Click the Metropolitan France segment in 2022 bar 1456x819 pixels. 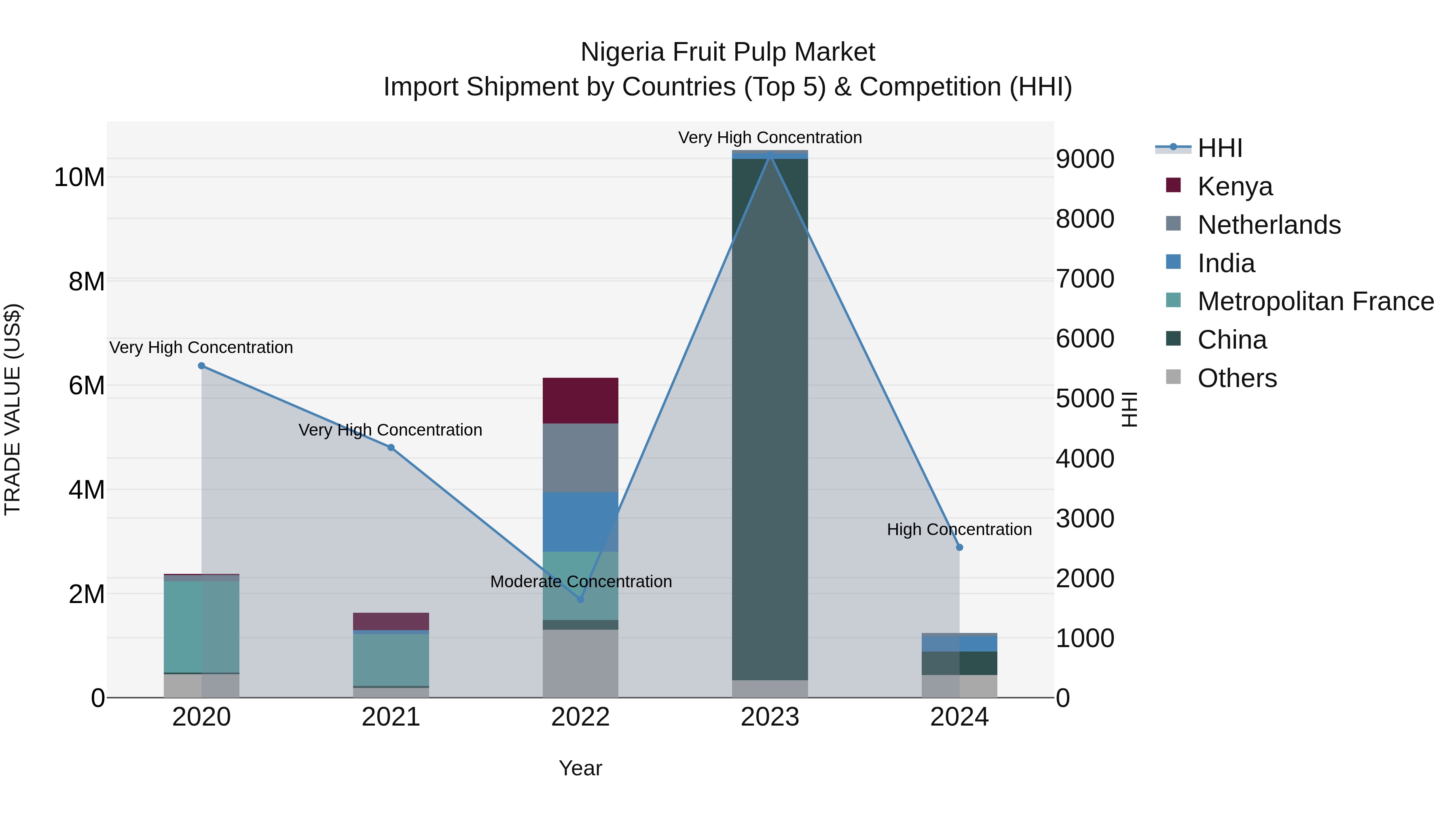[580, 586]
